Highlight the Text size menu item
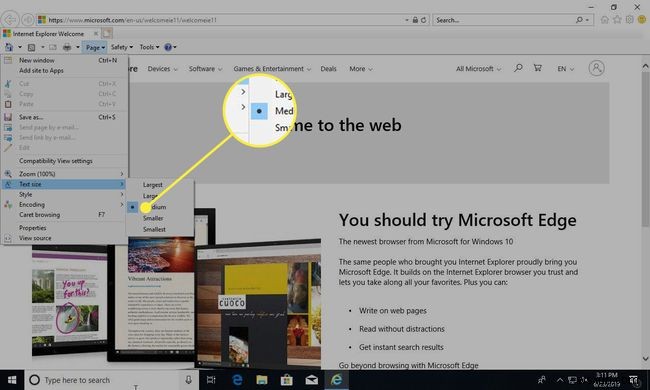Image resolution: width=650 pixels, height=390 pixels. coord(64,184)
